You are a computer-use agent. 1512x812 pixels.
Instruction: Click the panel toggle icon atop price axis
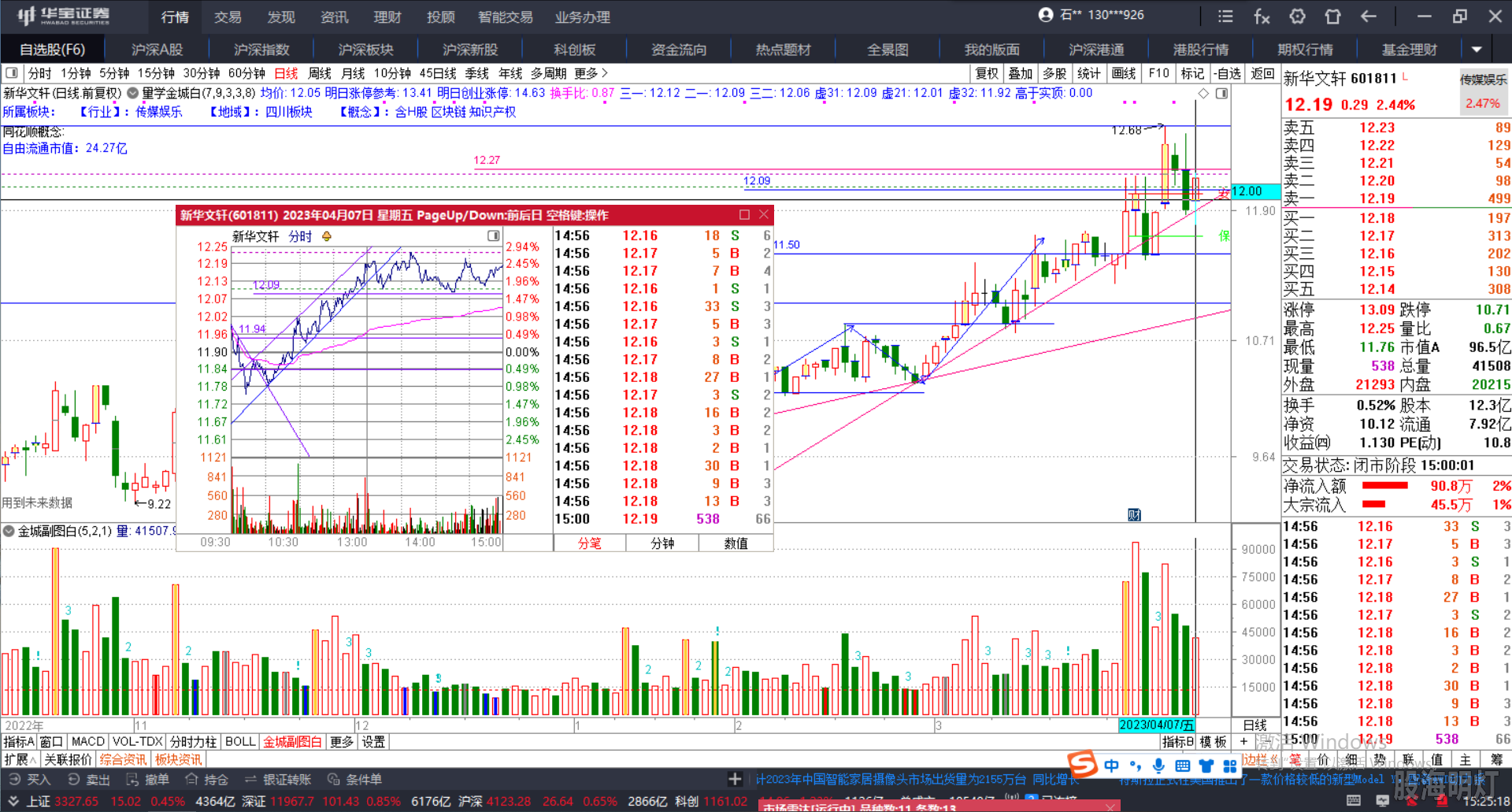pyautogui.click(x=1221, y=94)
